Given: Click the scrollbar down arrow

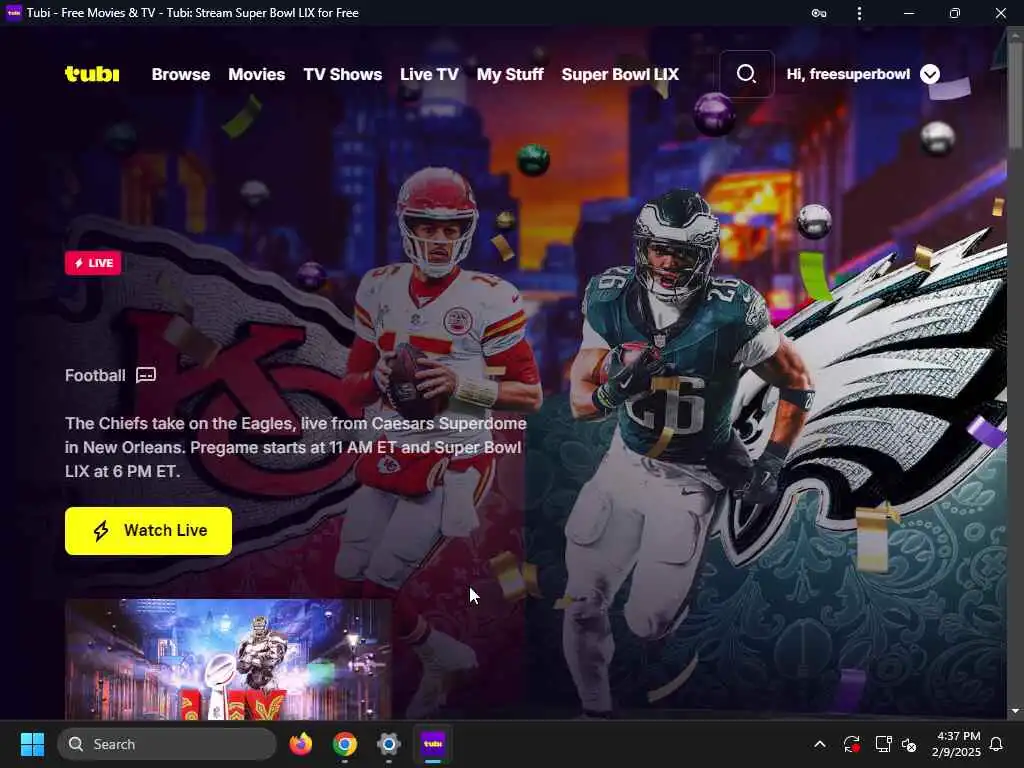Looking at the screenshot, I should [1016, 711].
